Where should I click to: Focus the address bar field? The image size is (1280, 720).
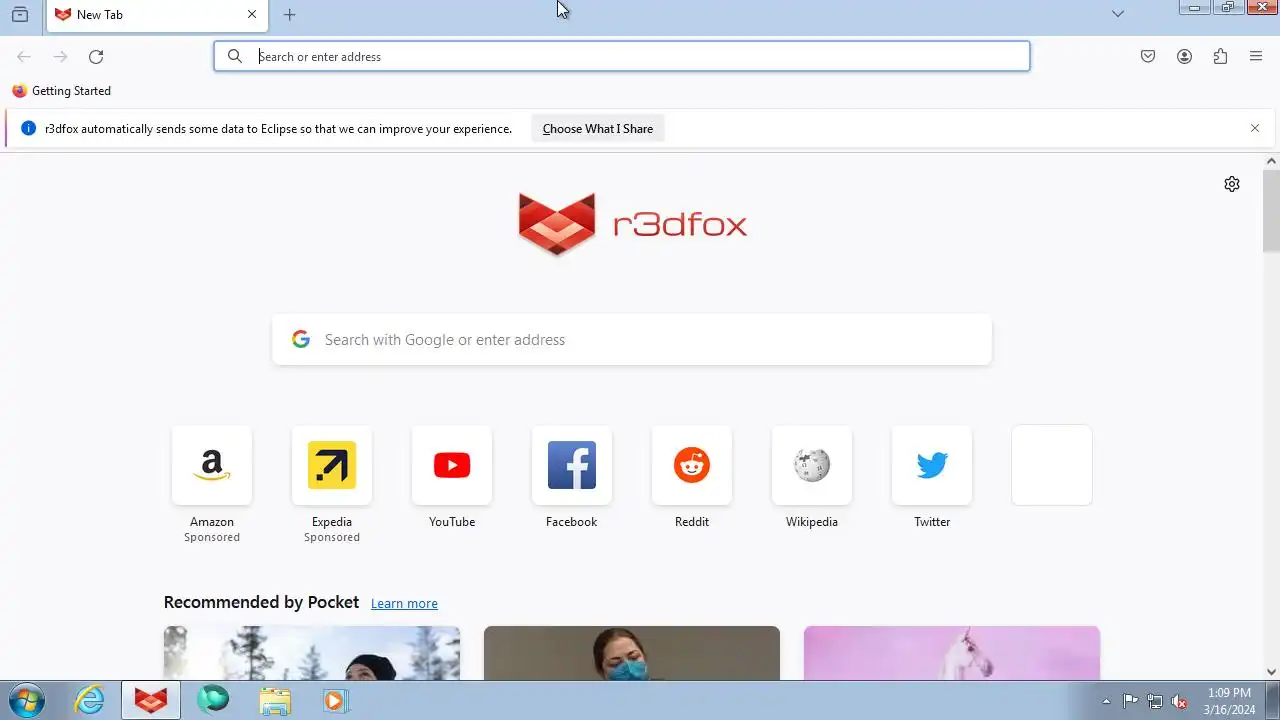pos(622,56)
